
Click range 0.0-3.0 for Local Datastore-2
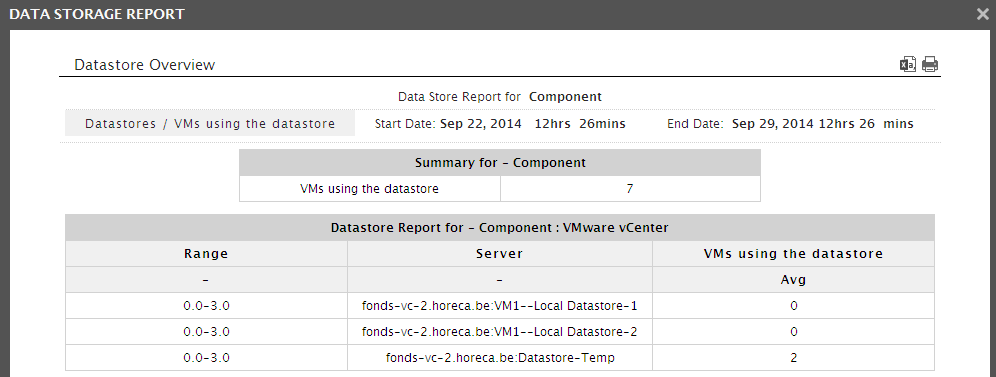[x=206, y=332]
